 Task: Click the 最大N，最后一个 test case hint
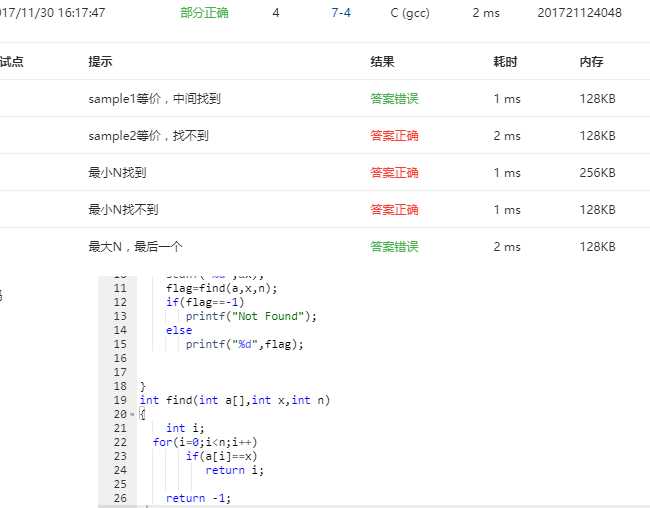pos(135,246)
